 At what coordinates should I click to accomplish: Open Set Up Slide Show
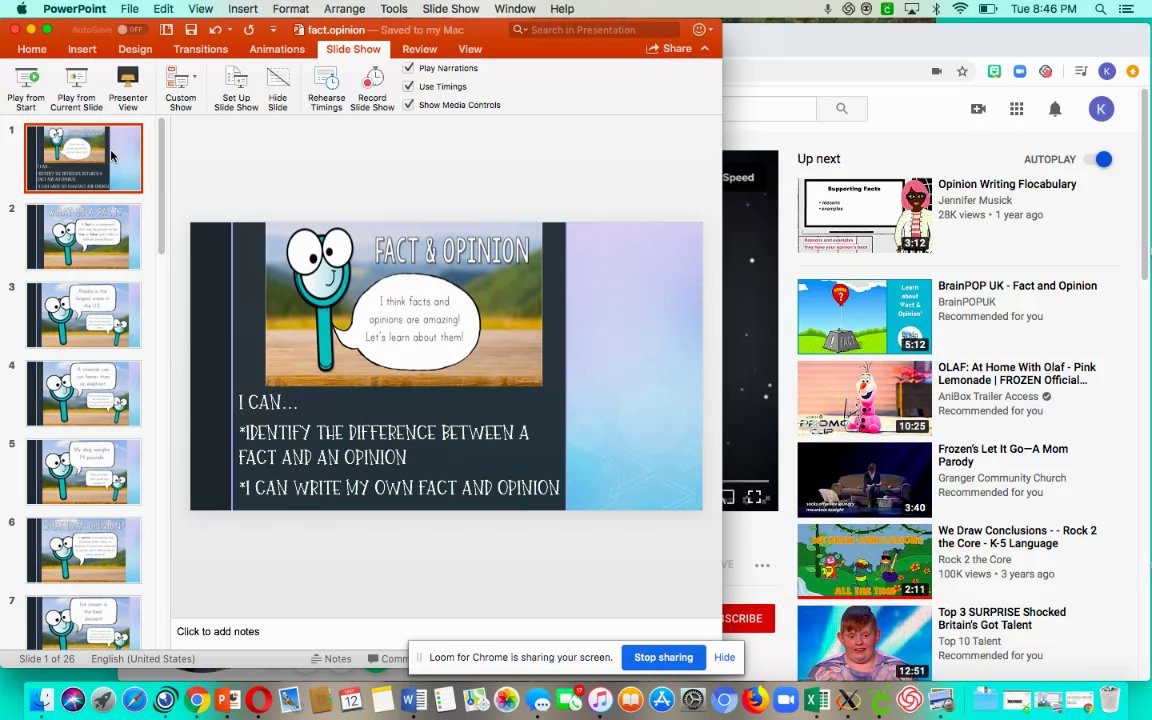pos(236,89)
